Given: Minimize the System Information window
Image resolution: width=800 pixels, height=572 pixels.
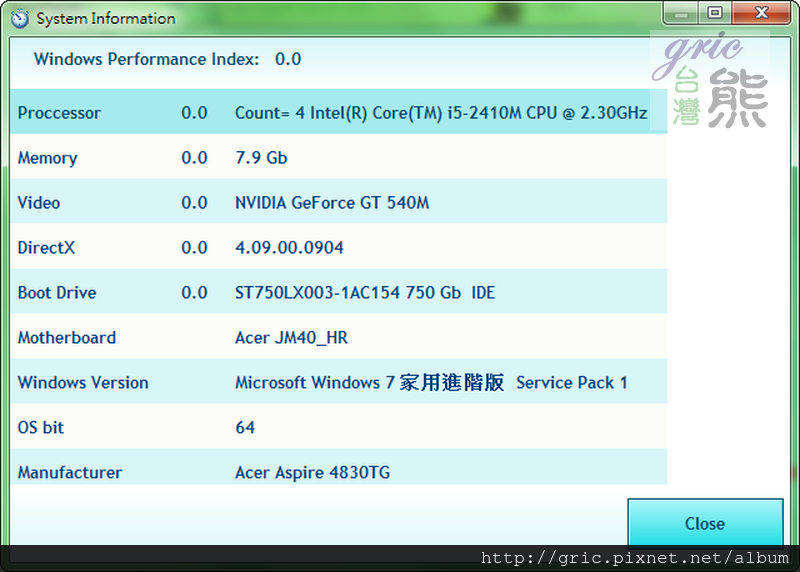Looking at the screenshot, I should 681,13.
